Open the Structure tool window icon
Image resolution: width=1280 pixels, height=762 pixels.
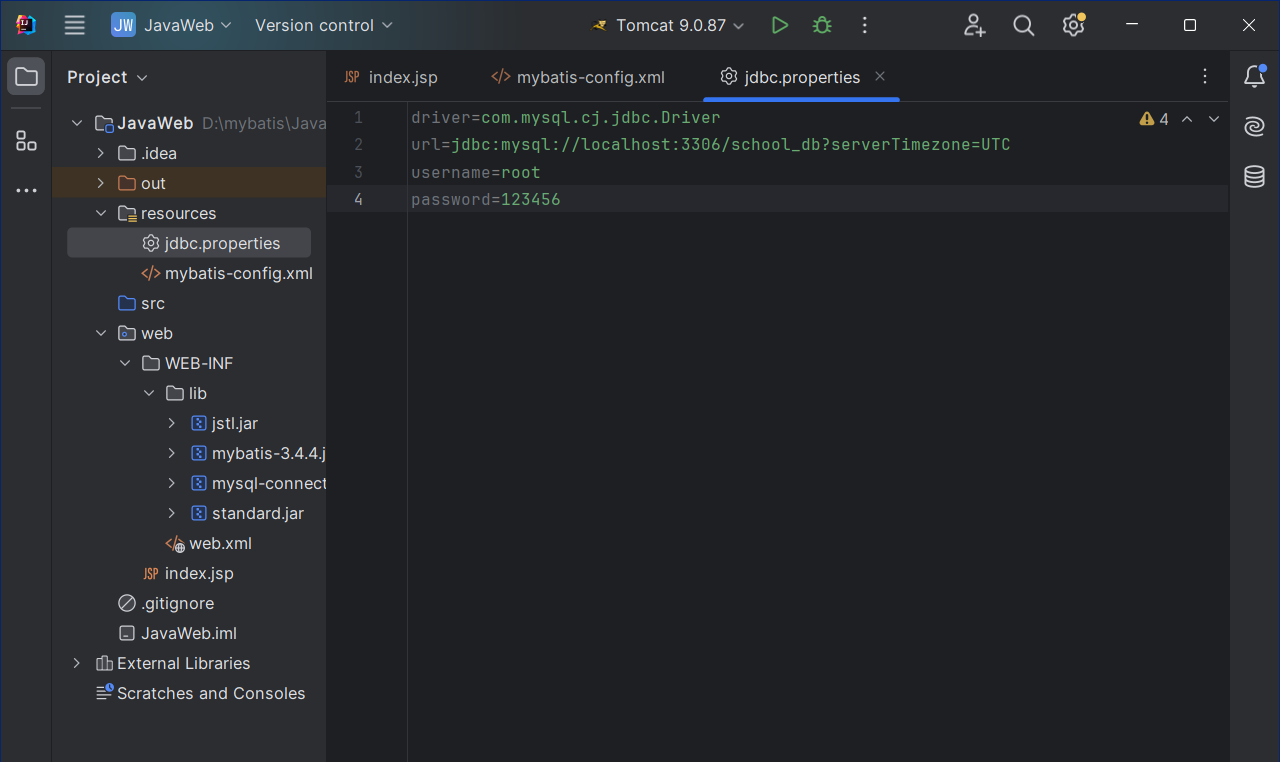26,141
